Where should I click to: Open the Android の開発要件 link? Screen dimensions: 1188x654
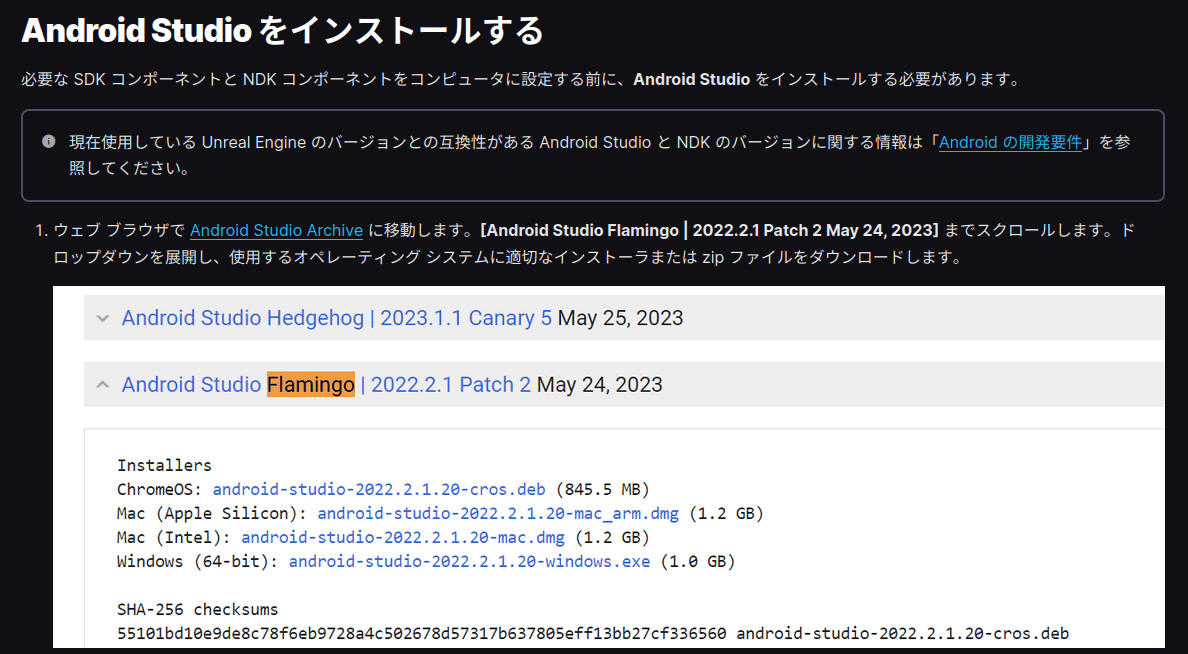point(1010,142)
